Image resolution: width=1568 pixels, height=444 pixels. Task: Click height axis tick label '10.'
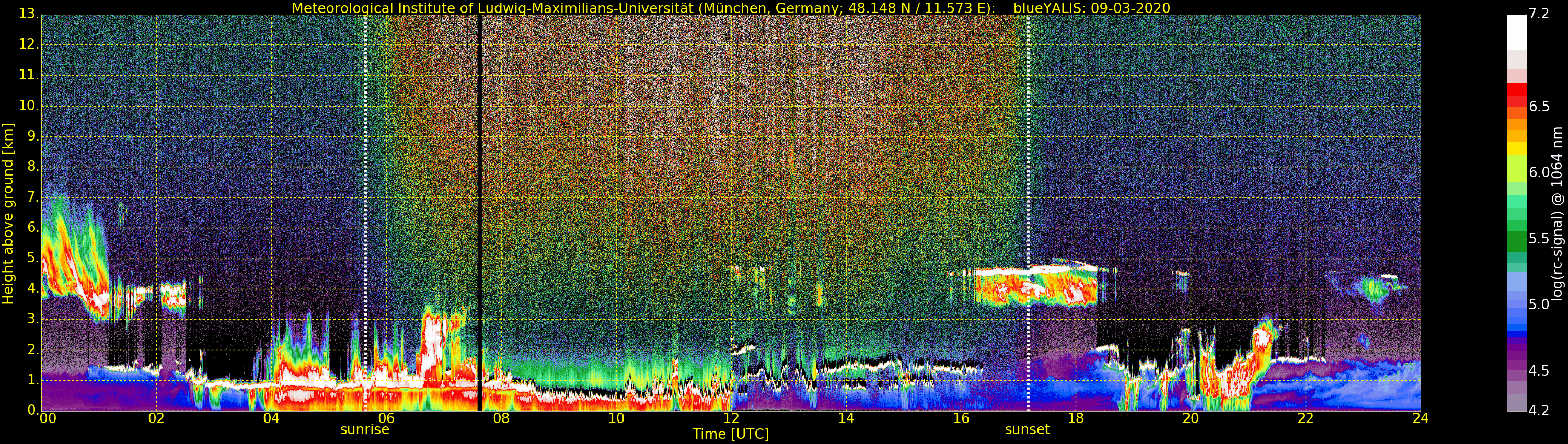pos(29,106)
